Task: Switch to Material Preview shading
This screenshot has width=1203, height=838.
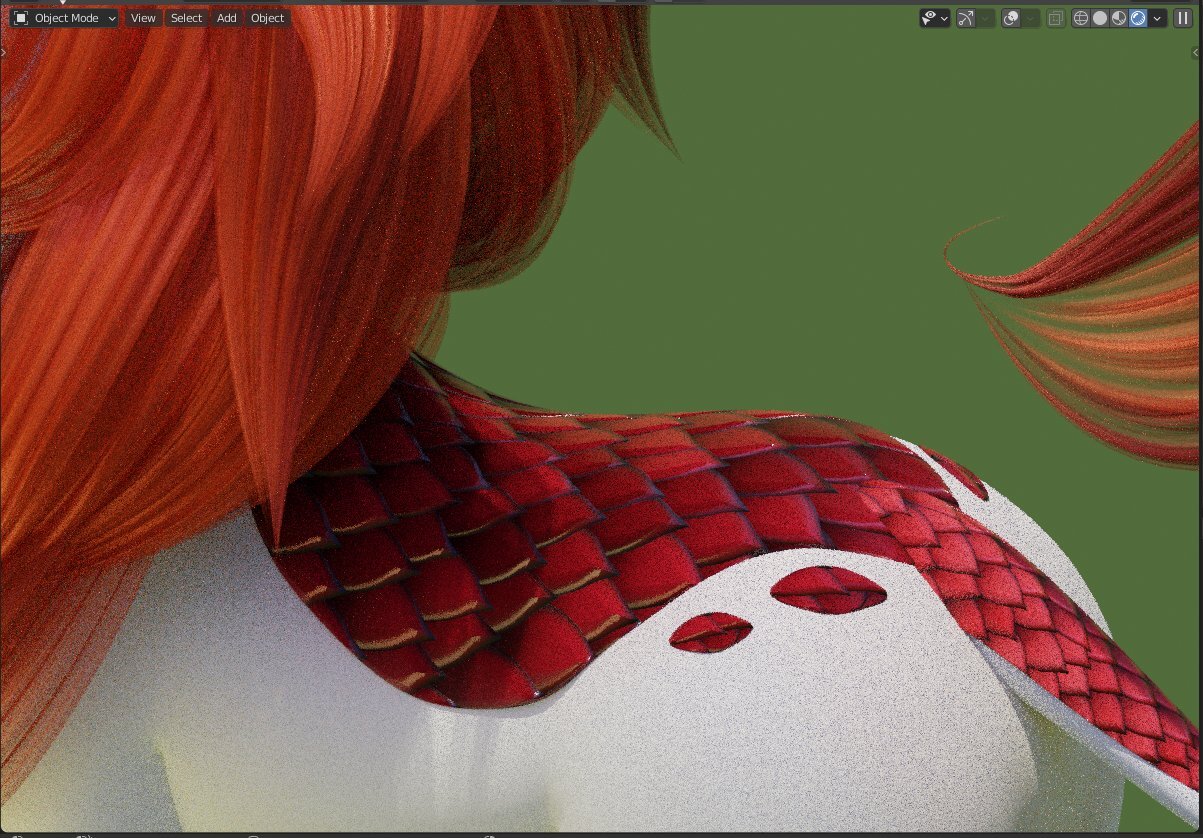Action: tap(1119, 18)
